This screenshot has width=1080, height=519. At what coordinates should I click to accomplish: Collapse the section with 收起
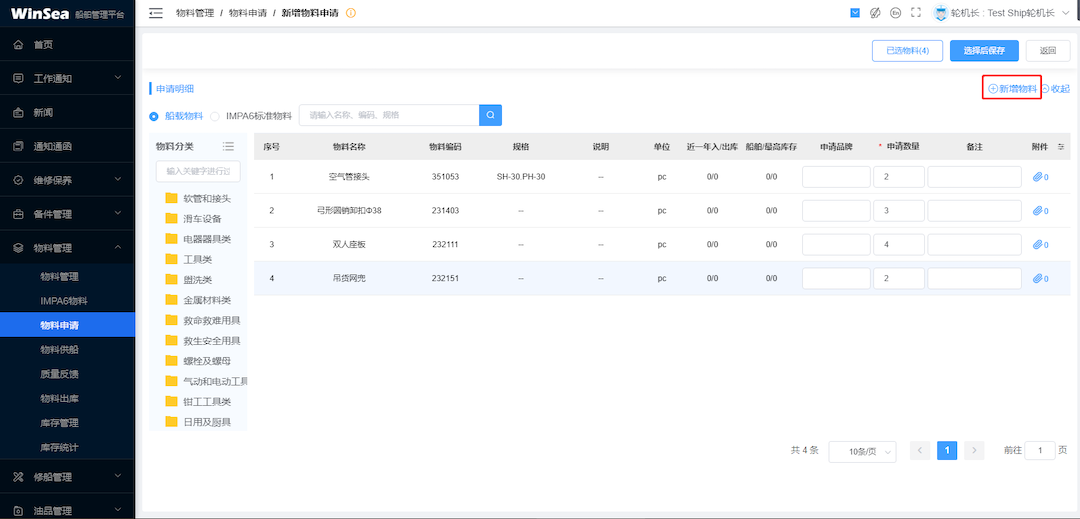tap(1055, 89)
